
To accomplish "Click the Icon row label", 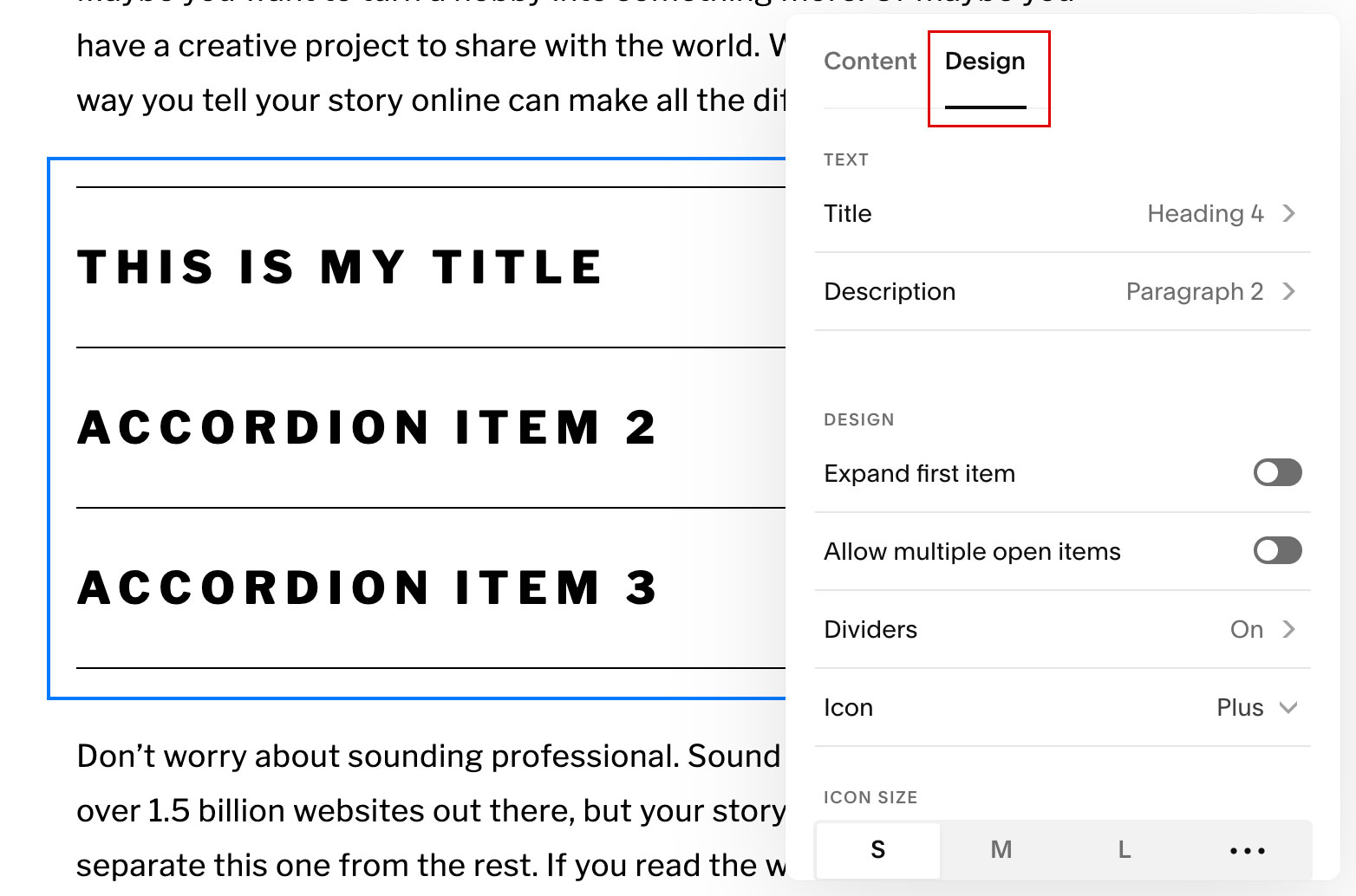I will 848,707.
